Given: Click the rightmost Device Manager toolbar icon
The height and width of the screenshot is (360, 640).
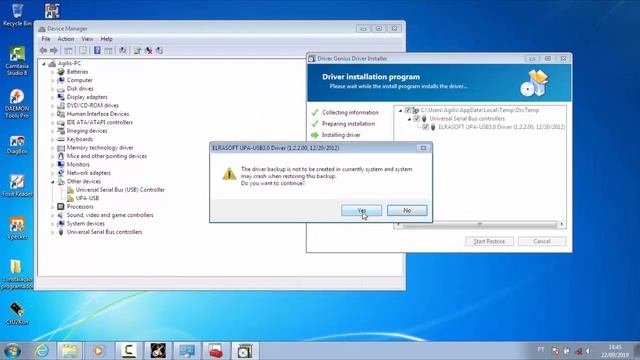Looking at the screenshot, I should (159, 51).
